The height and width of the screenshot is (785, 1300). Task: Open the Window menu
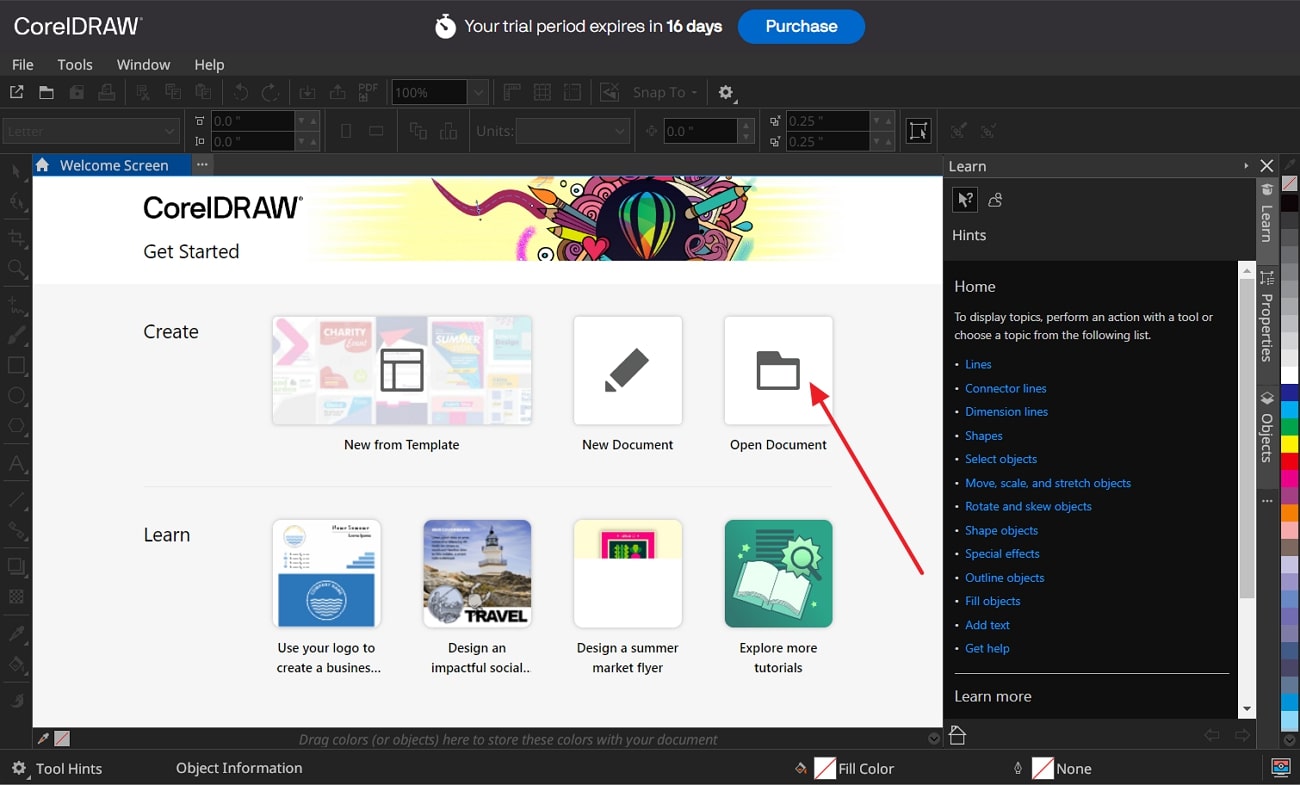[x=143, y=64]
